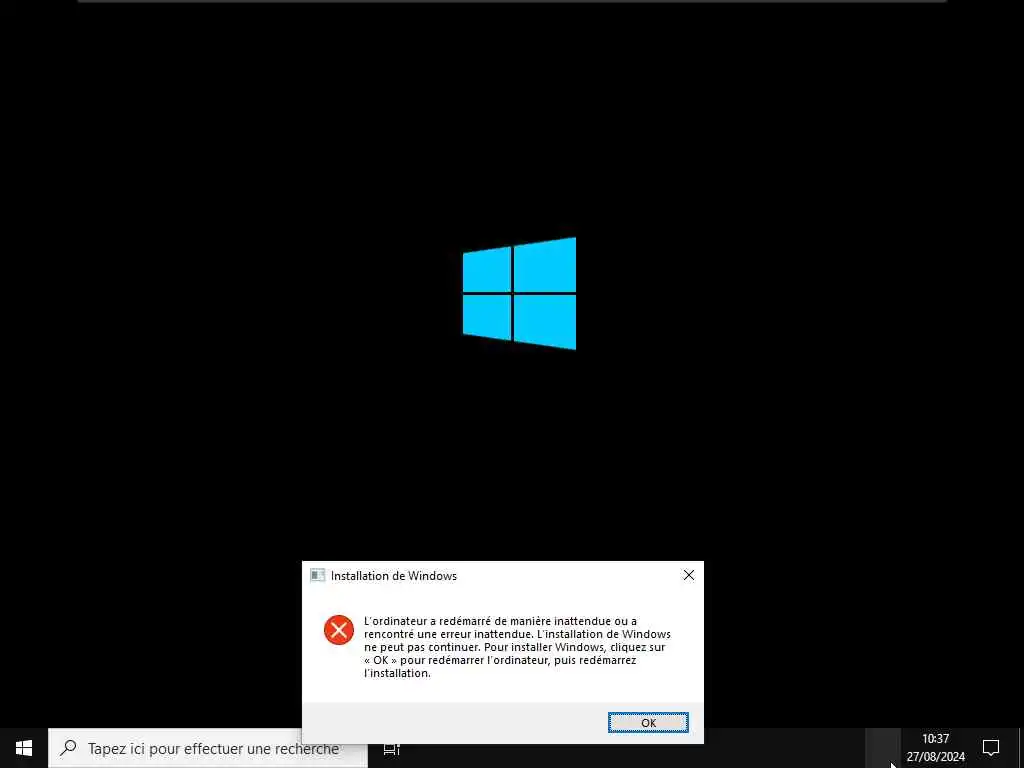The width and height of the screenshot is (1024, 768).
Task: Click the dialog title Installation de Windows
Action: (x=394, y=575)
